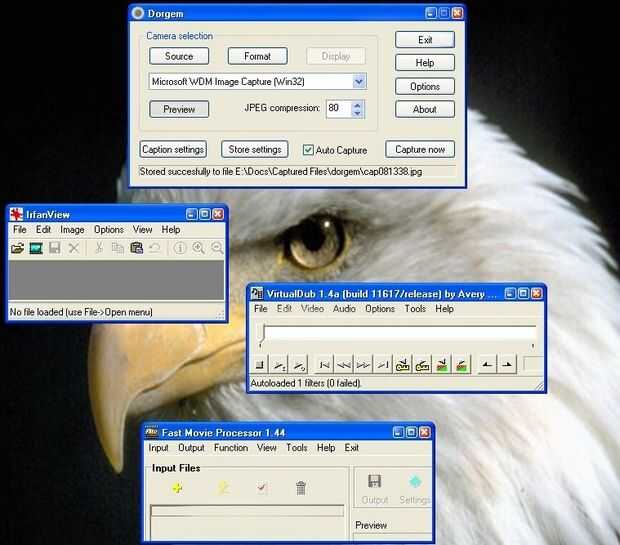Zoom out with IrfanView's magnifier minus
Screen dimensions: 620x545
[217, 248]
